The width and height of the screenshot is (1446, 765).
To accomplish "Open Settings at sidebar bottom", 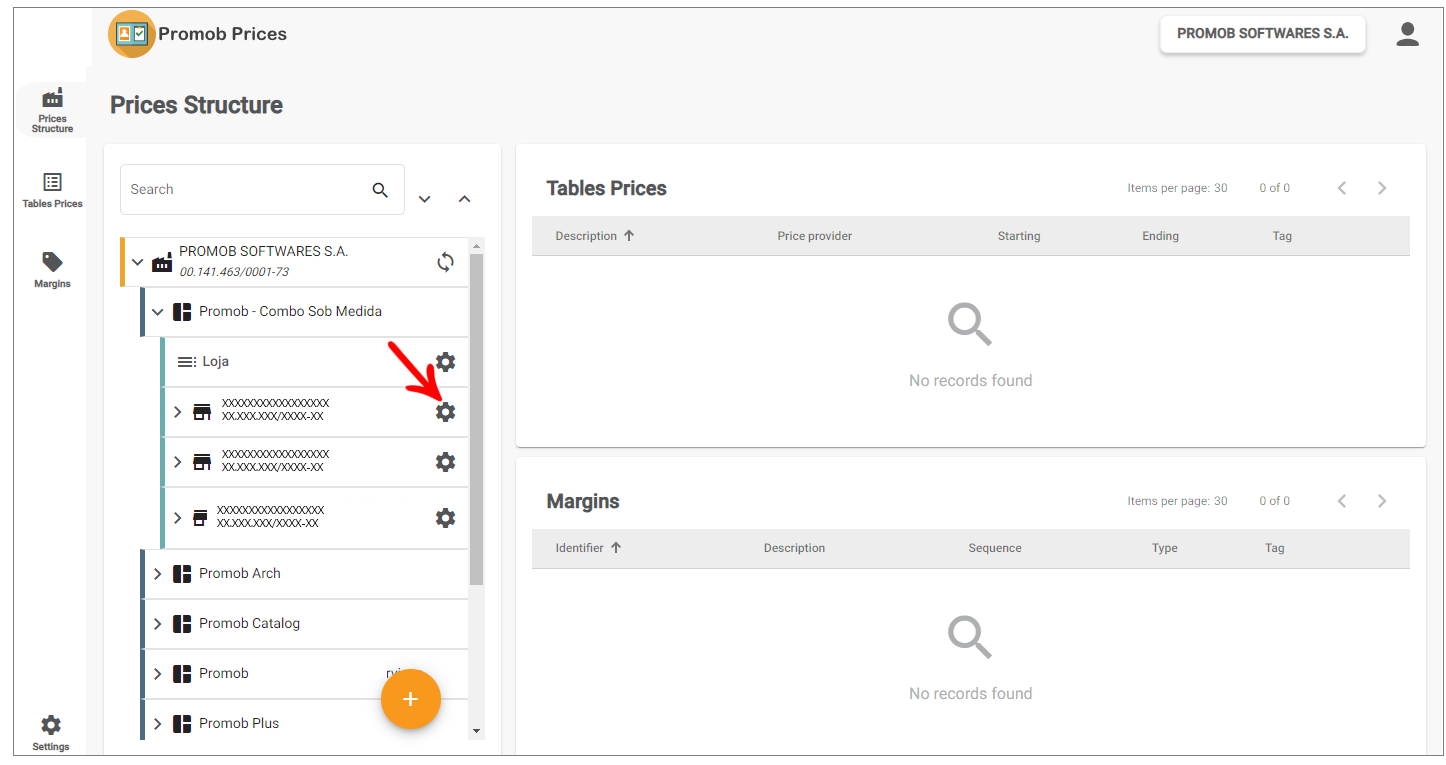I will click(x=51, y=733).
